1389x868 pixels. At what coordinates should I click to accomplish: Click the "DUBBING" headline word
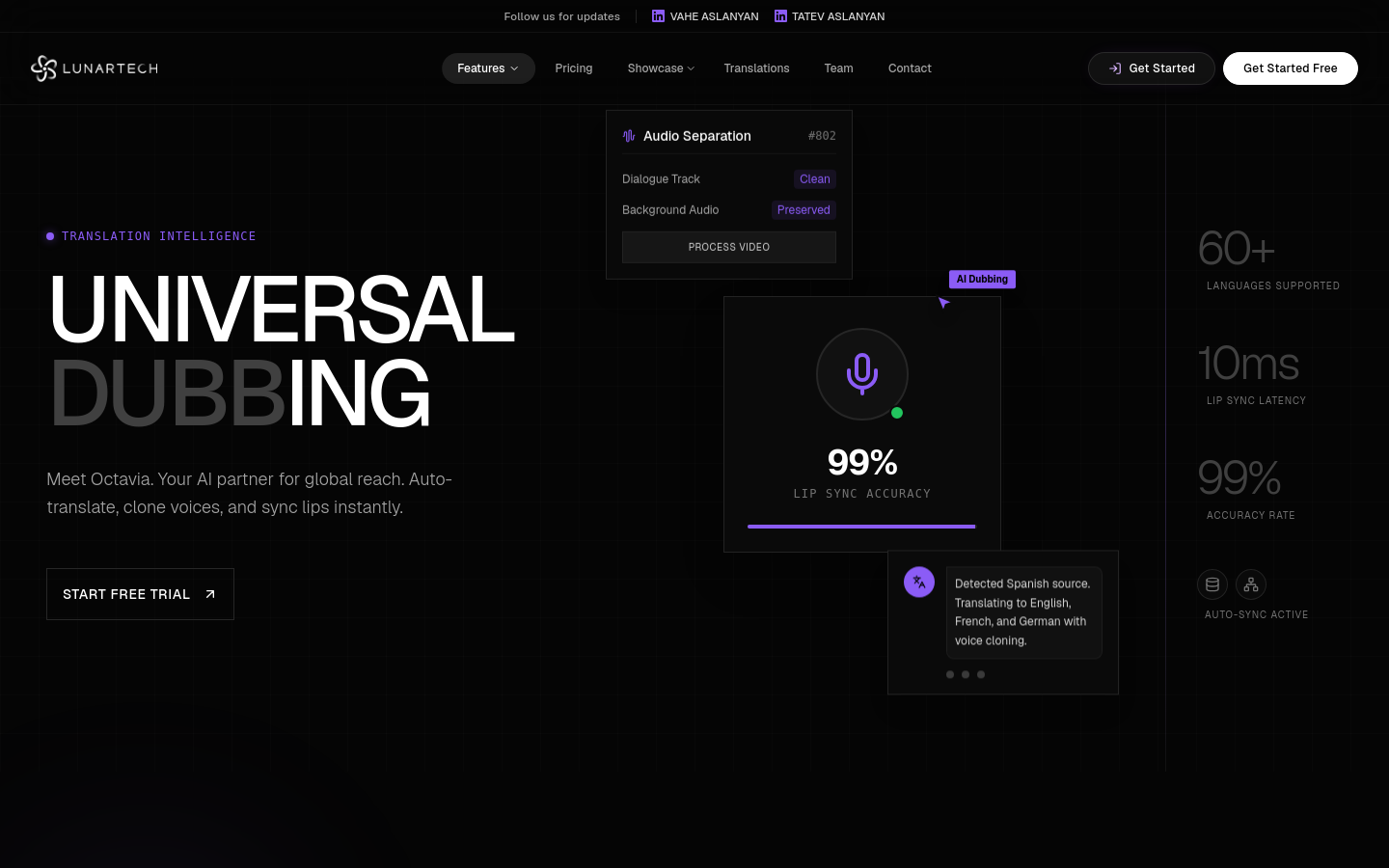click(x=239, y=393)
